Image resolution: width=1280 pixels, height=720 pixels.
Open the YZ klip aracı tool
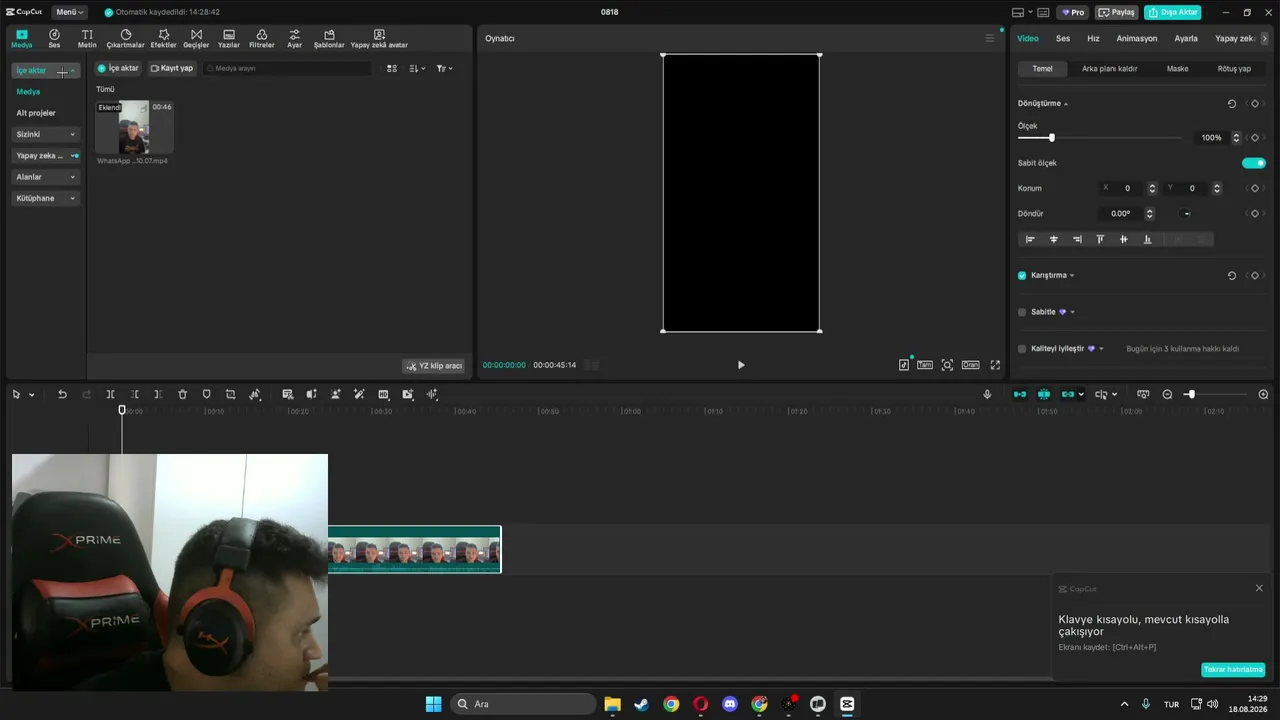pyautogui.click(x=434, y=366)
